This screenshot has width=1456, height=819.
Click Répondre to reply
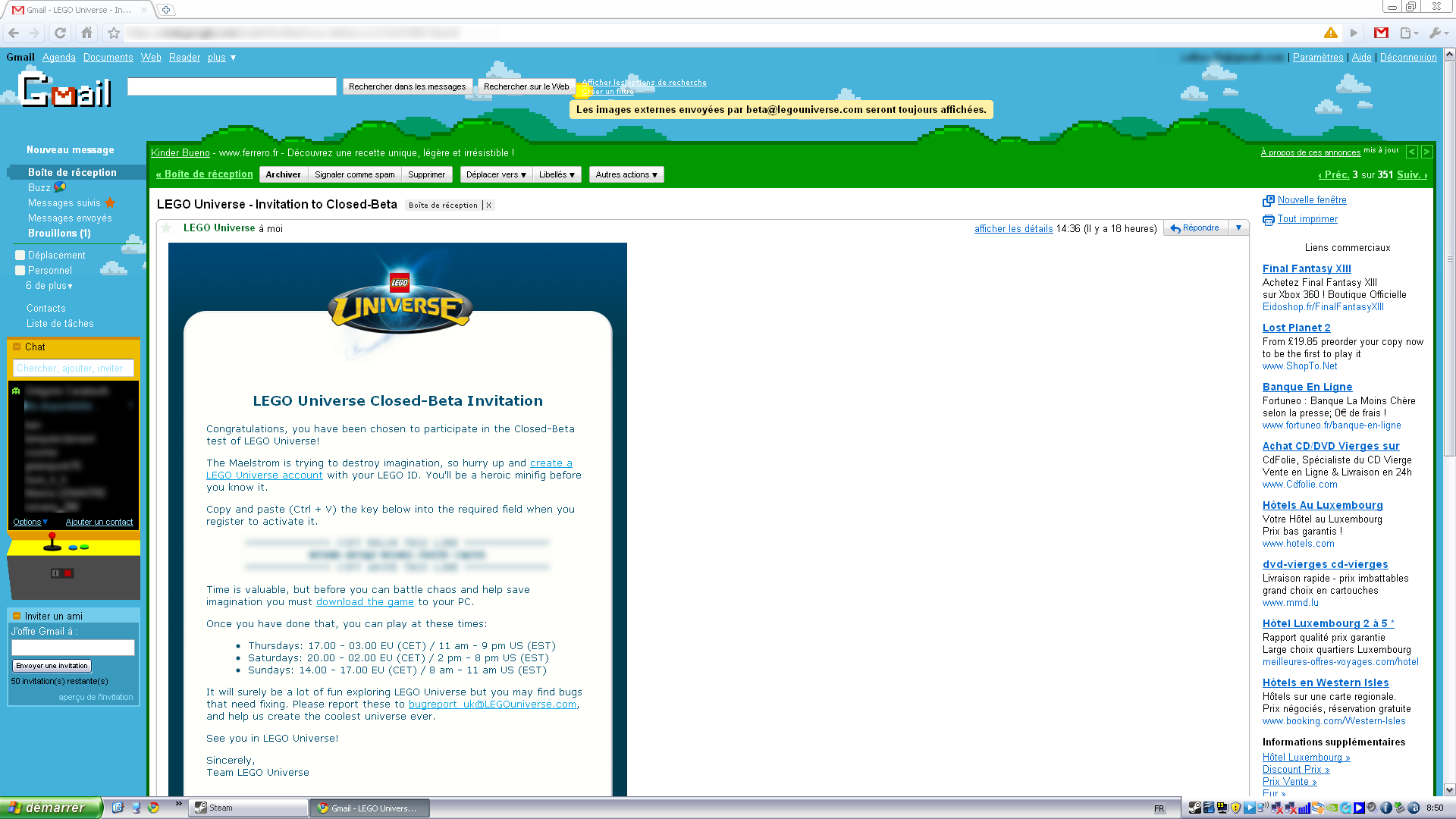click(1196, 227)
